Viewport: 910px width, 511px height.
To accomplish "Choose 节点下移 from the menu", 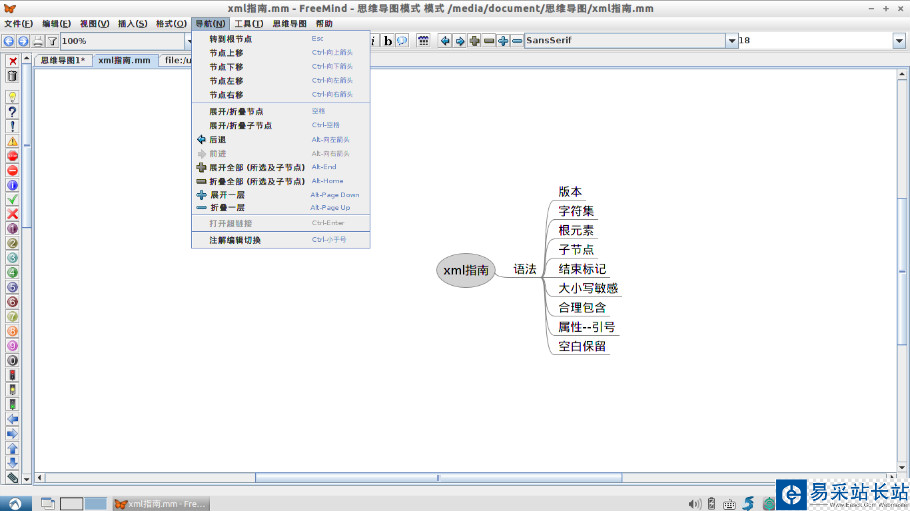I will click(x=281, y=67).
